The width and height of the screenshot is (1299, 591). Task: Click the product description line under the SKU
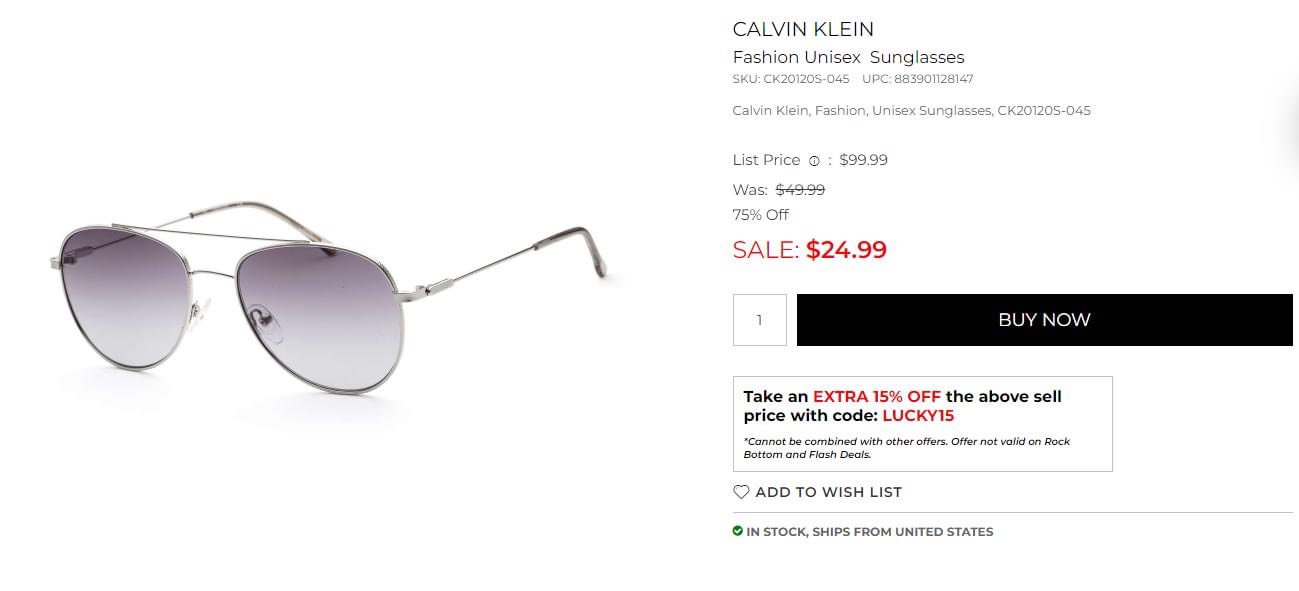point(911,111)
